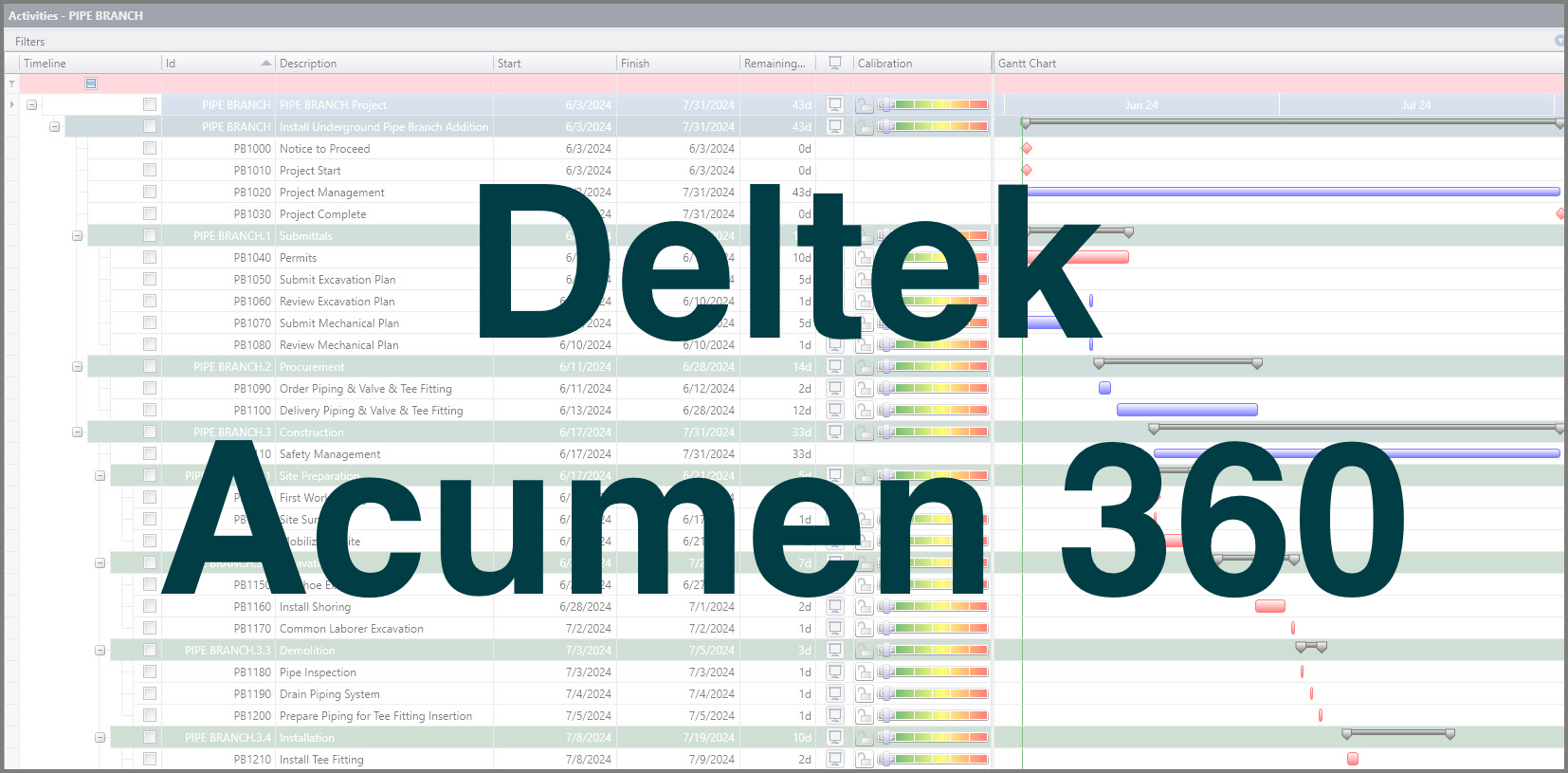Click lock icon in Procurement row

[865, 366]
